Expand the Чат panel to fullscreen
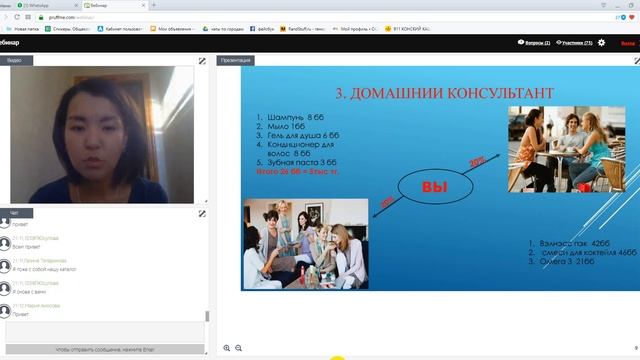 coord(202,213)
